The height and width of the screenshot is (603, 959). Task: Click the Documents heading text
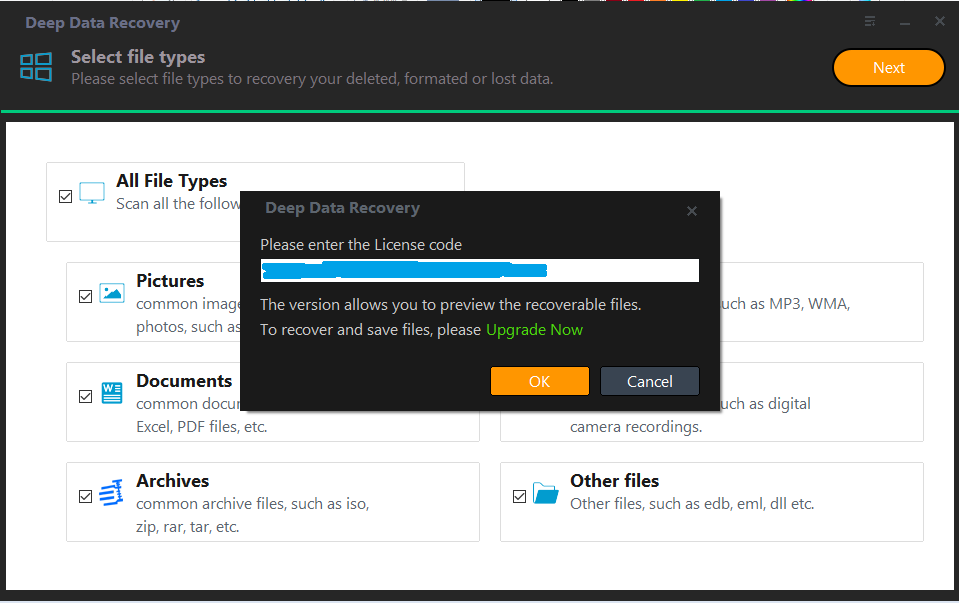tap(184, 381)
